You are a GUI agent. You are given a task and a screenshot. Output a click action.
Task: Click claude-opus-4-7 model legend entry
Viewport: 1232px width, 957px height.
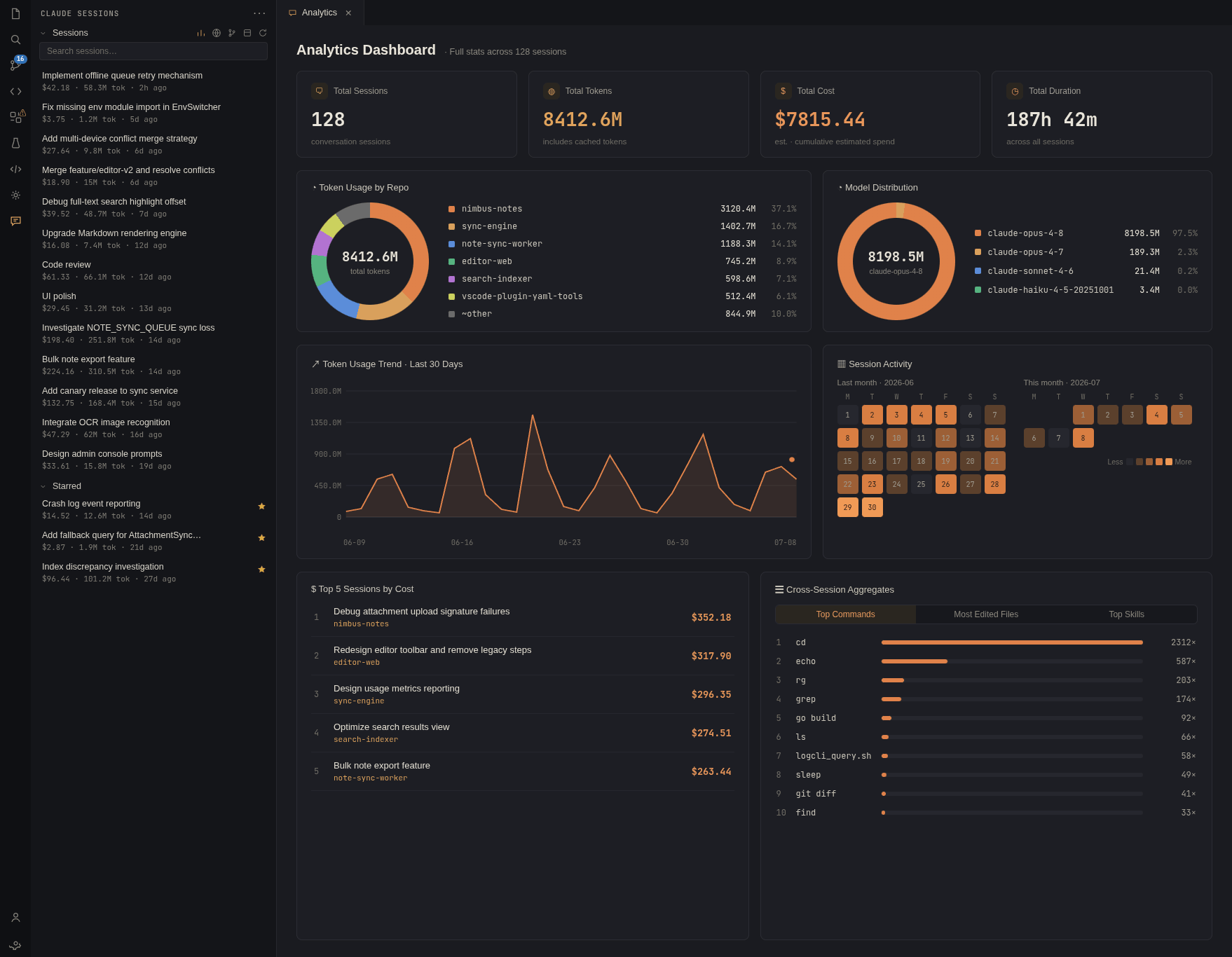tap(1086, 252)
